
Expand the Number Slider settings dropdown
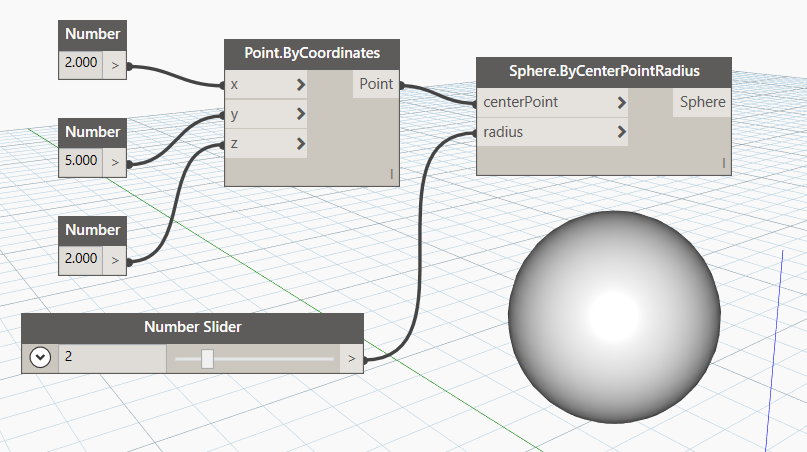point(40,357)
